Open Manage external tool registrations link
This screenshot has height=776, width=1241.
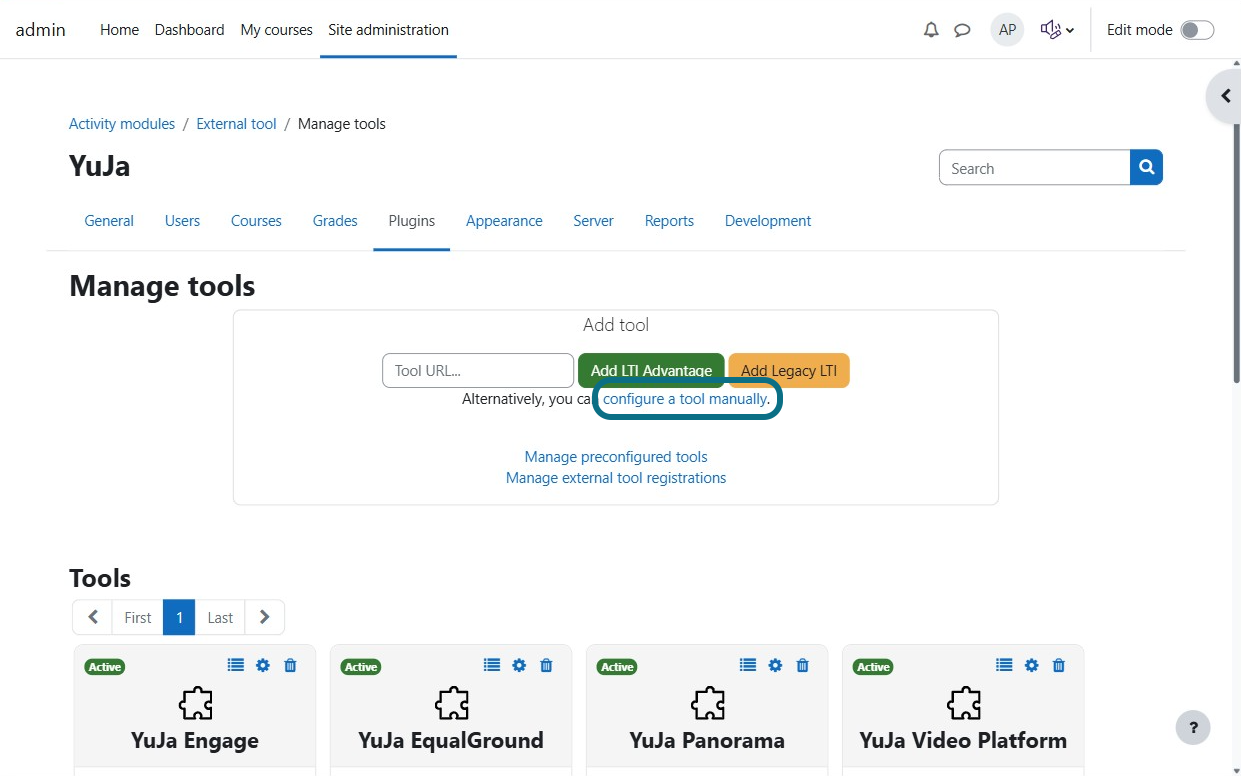pyautogui.click(x=616, y=478)
